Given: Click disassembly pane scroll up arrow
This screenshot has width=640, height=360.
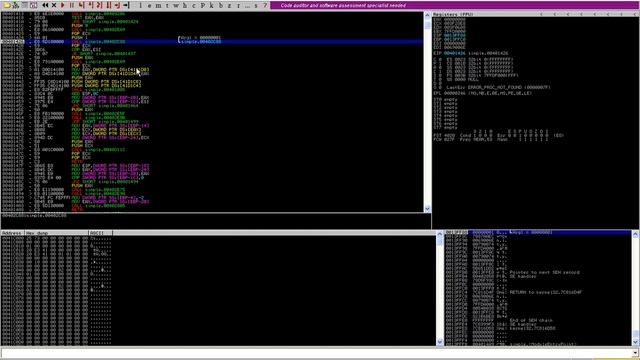Looking at the screenshot, I should pos(427,15).
